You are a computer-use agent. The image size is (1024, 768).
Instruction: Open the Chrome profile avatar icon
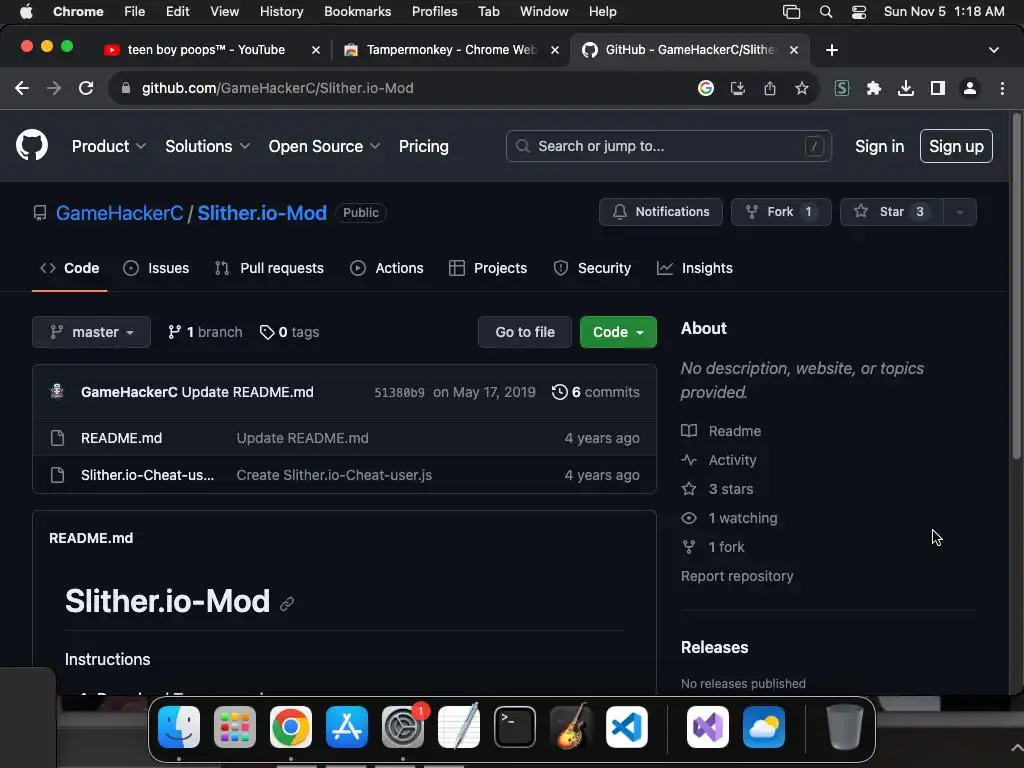(970, 88)
